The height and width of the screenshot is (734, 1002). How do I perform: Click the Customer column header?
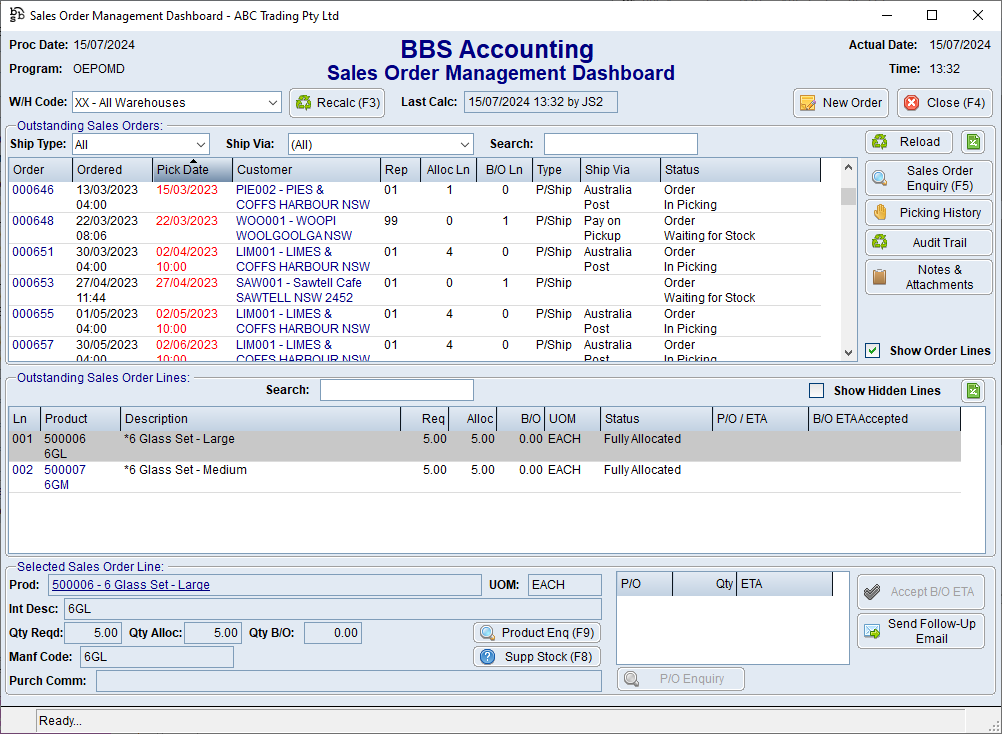(305, 170)
